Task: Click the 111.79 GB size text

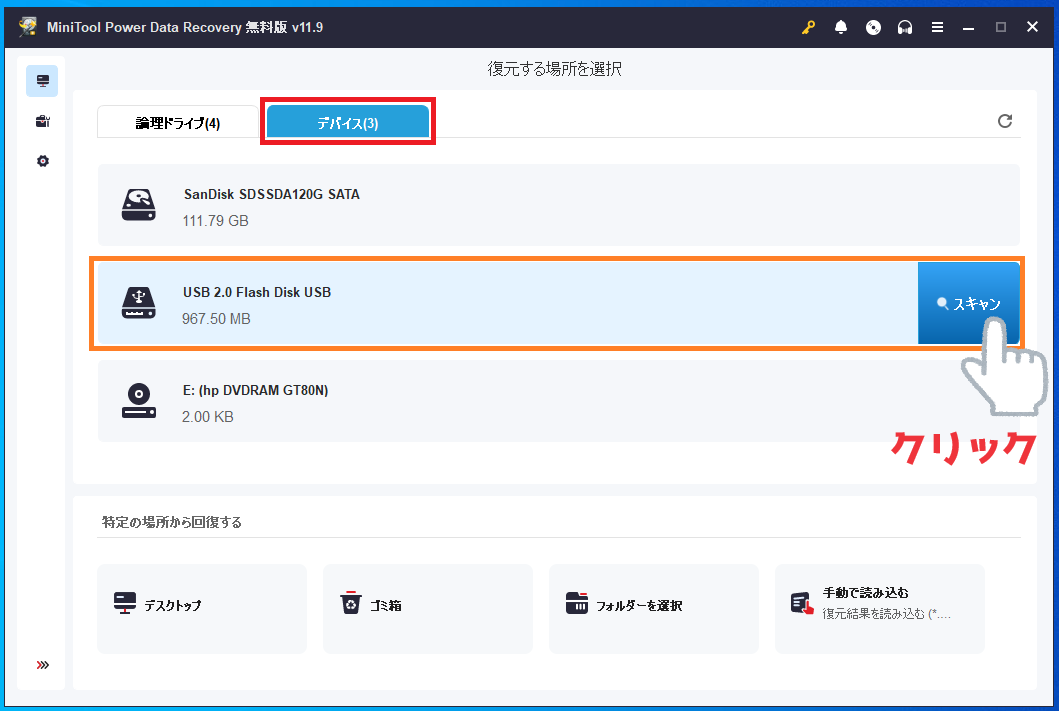Action: tap(215, 221)
